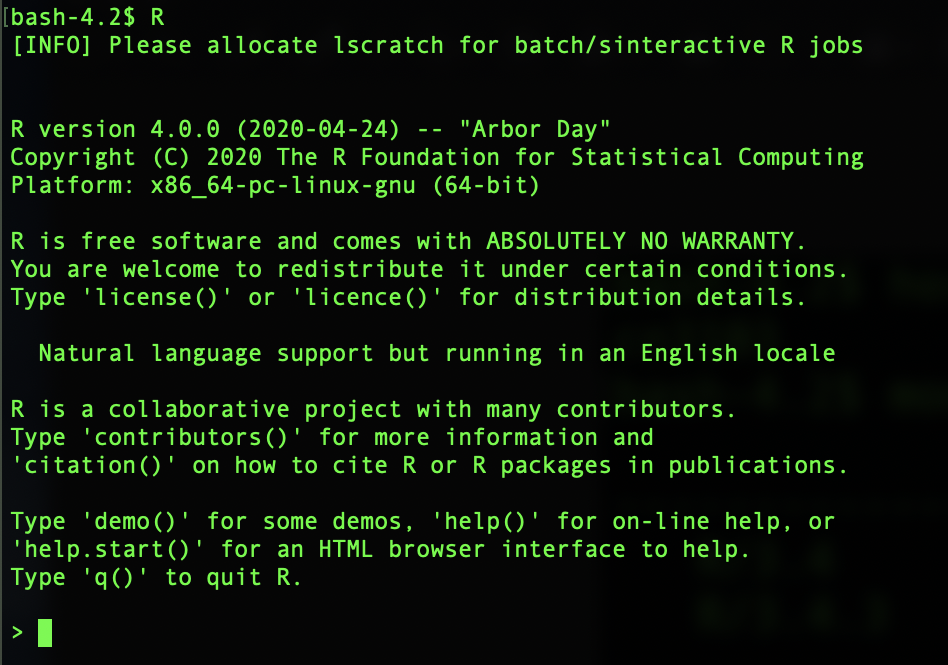Image resolution: width=948 pixels, height=665 pixels.
Task: Click the 'R version 4.0.0' text
Action: [x=115, y=129]
